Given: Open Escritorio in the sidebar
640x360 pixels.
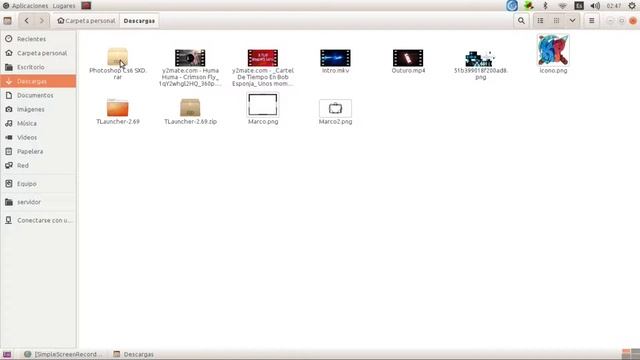Looking at the screenshot, I should 38,67.
